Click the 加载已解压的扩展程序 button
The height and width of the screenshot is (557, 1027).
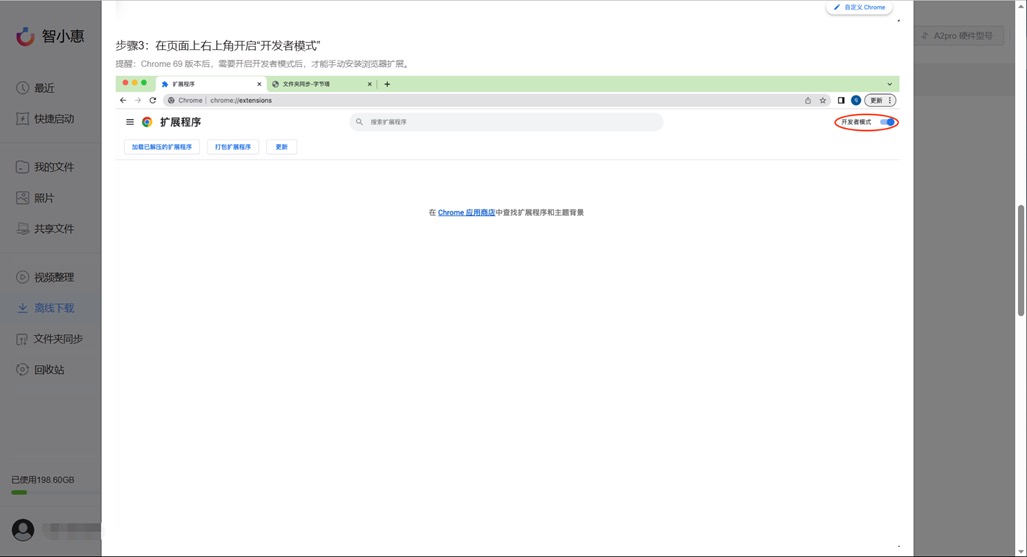(x=162, y=147)
